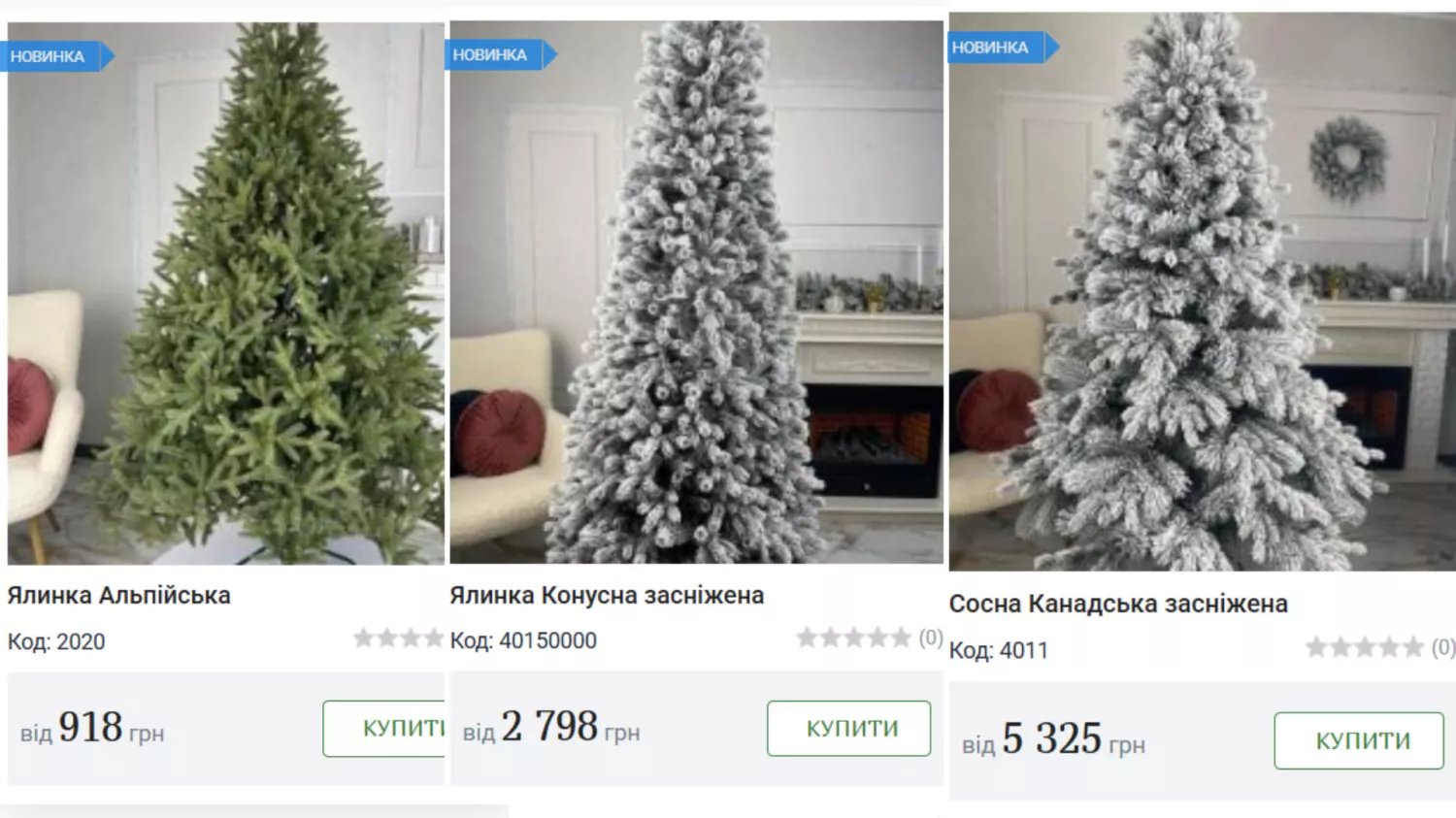Click КУПИТИ for Ялинка Конусна засніжена
The width and height of the screenshot is (1456, 818).
click(849, 728)
